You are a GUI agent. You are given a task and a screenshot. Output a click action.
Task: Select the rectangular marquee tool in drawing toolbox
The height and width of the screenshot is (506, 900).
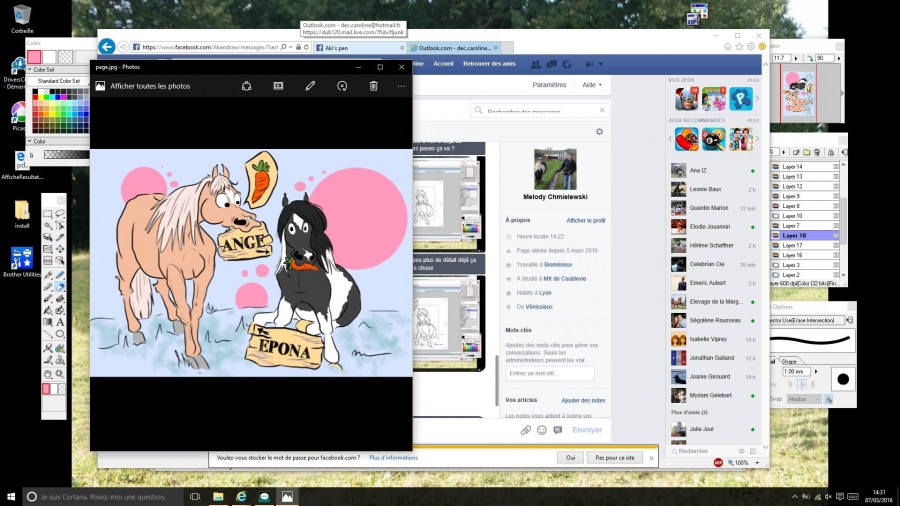pos(48,213)
